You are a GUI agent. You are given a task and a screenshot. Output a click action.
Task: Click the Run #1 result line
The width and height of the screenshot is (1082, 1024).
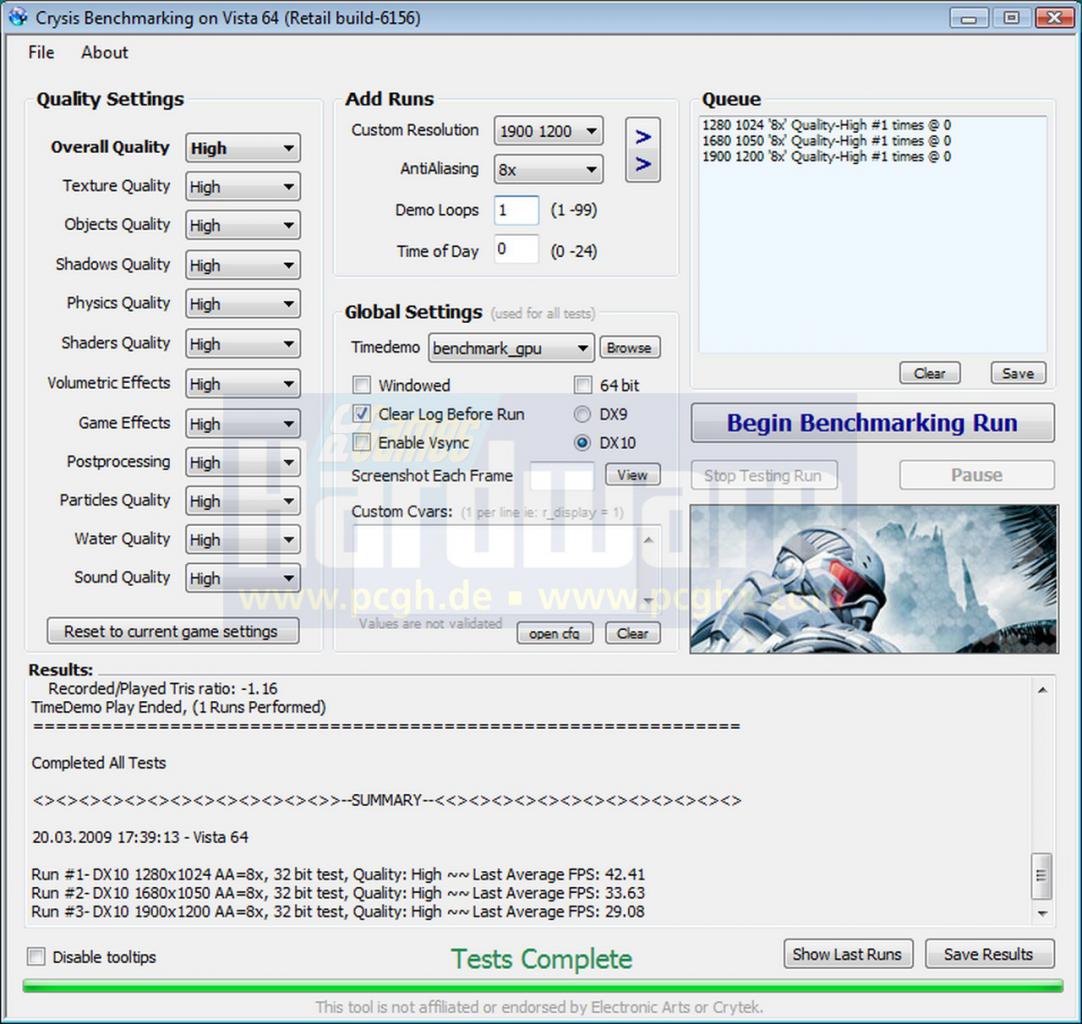tap(338, 874)
